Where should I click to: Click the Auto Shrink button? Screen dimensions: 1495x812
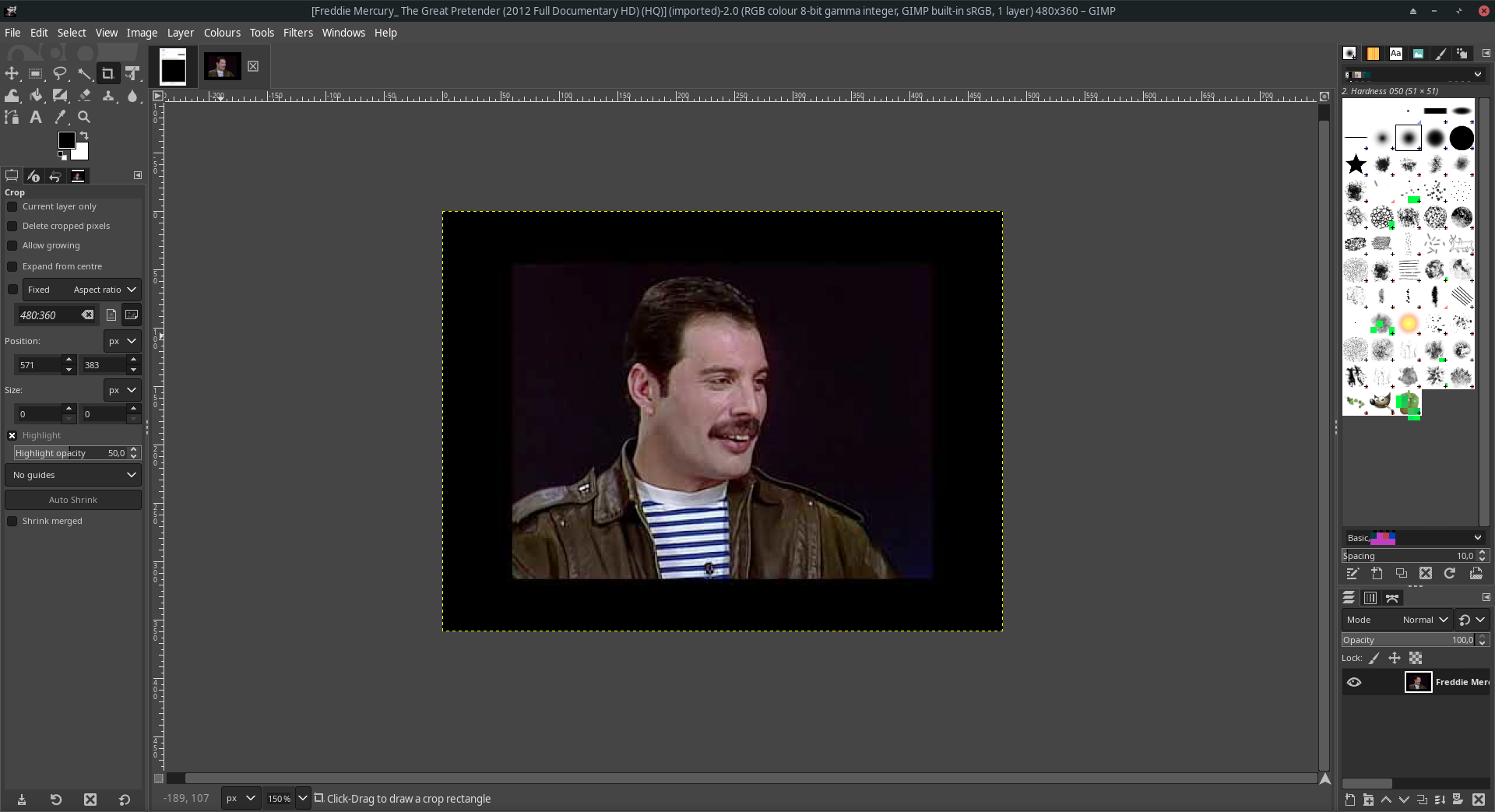[73, 500]
